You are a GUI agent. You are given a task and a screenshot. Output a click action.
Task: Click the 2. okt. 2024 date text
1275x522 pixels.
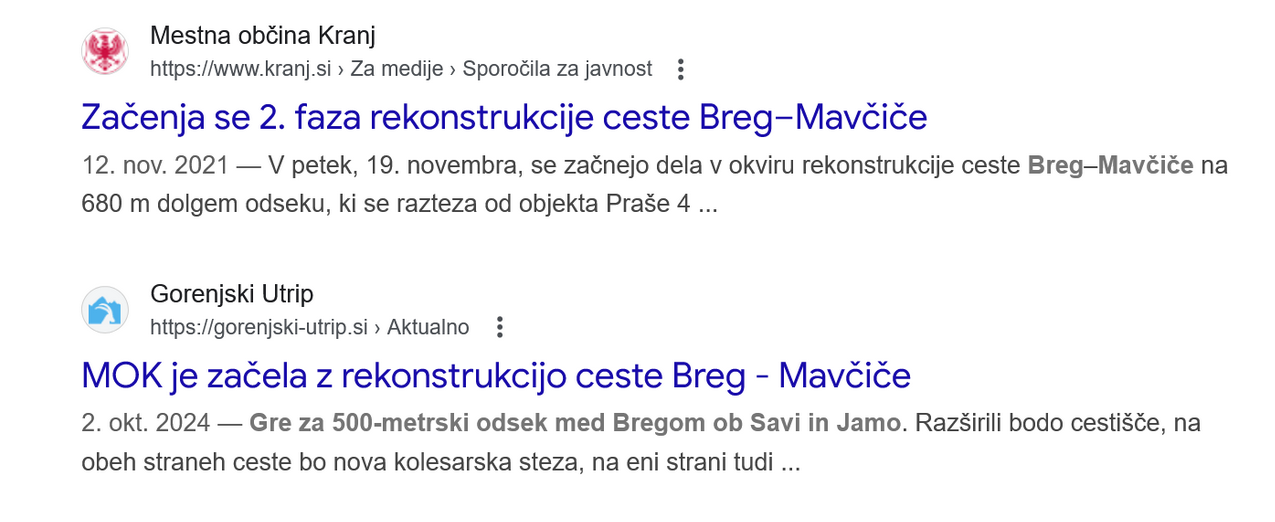tap(146, 423)
